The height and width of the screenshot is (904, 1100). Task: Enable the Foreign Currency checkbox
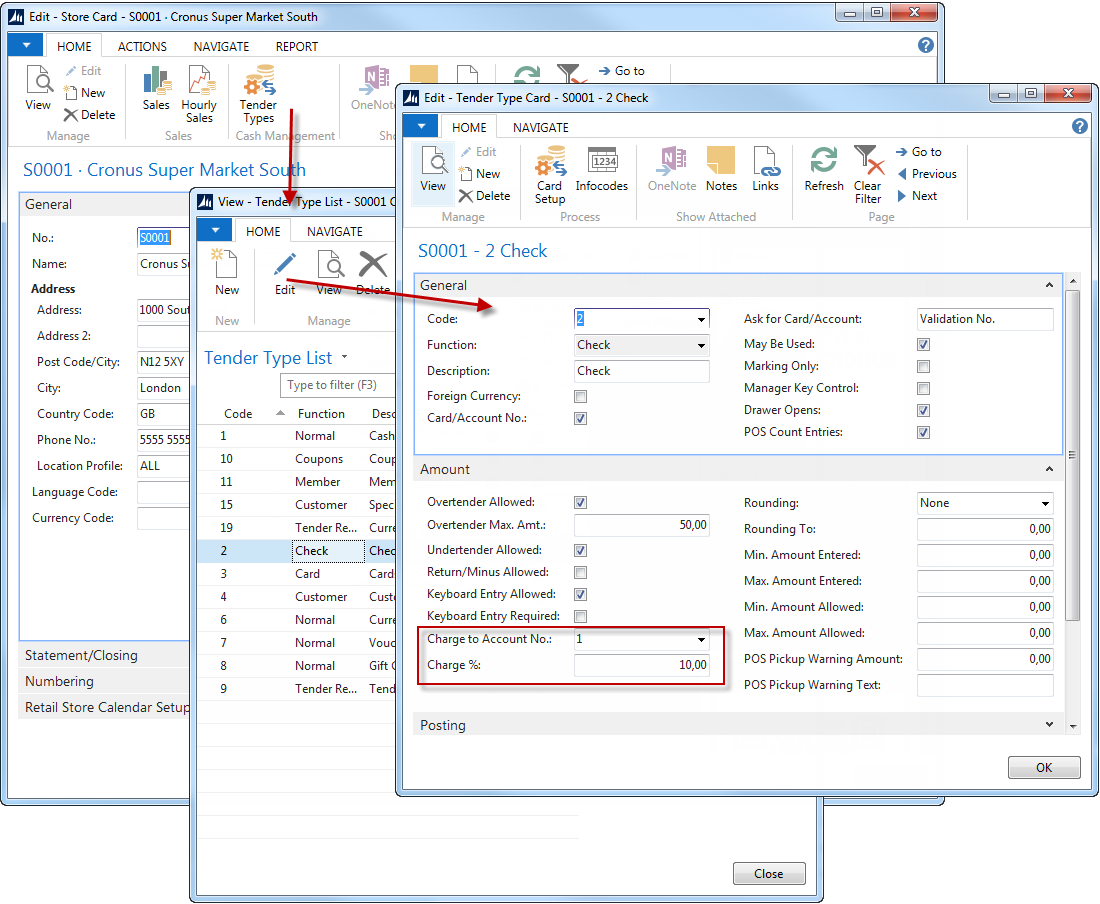click(581, 397)
